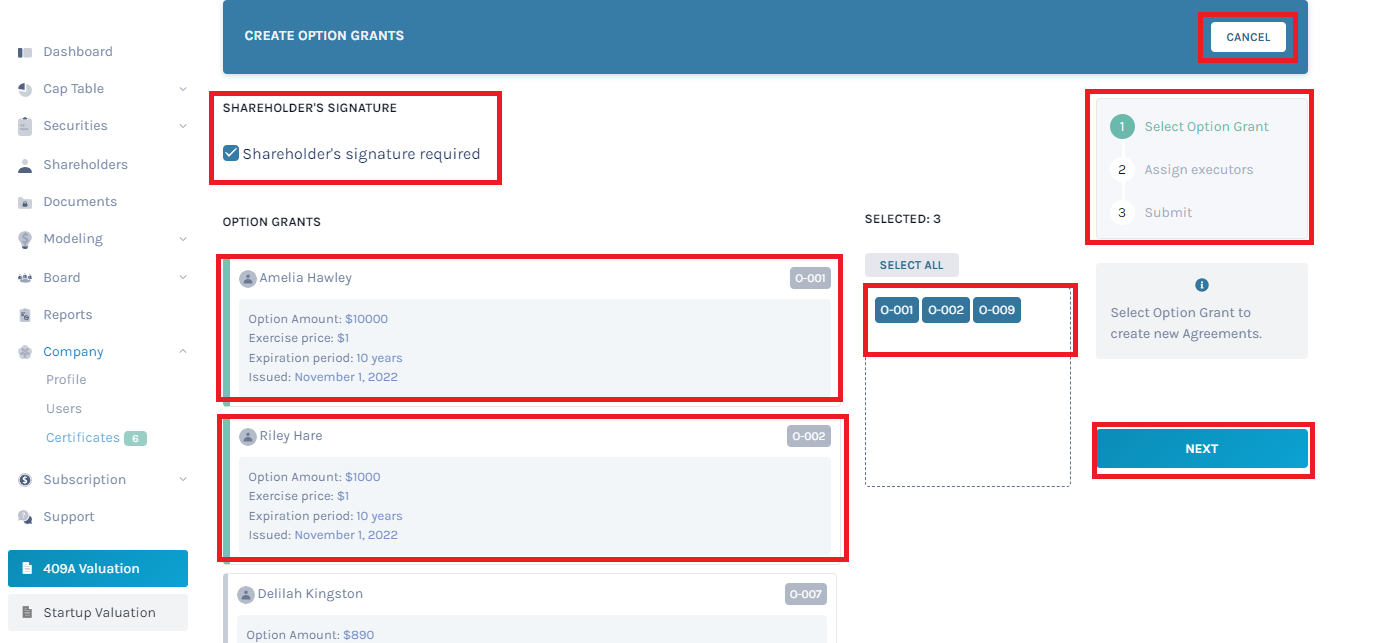
Task: Click the Support icon in the sidebar
Action: click(22, 516)
